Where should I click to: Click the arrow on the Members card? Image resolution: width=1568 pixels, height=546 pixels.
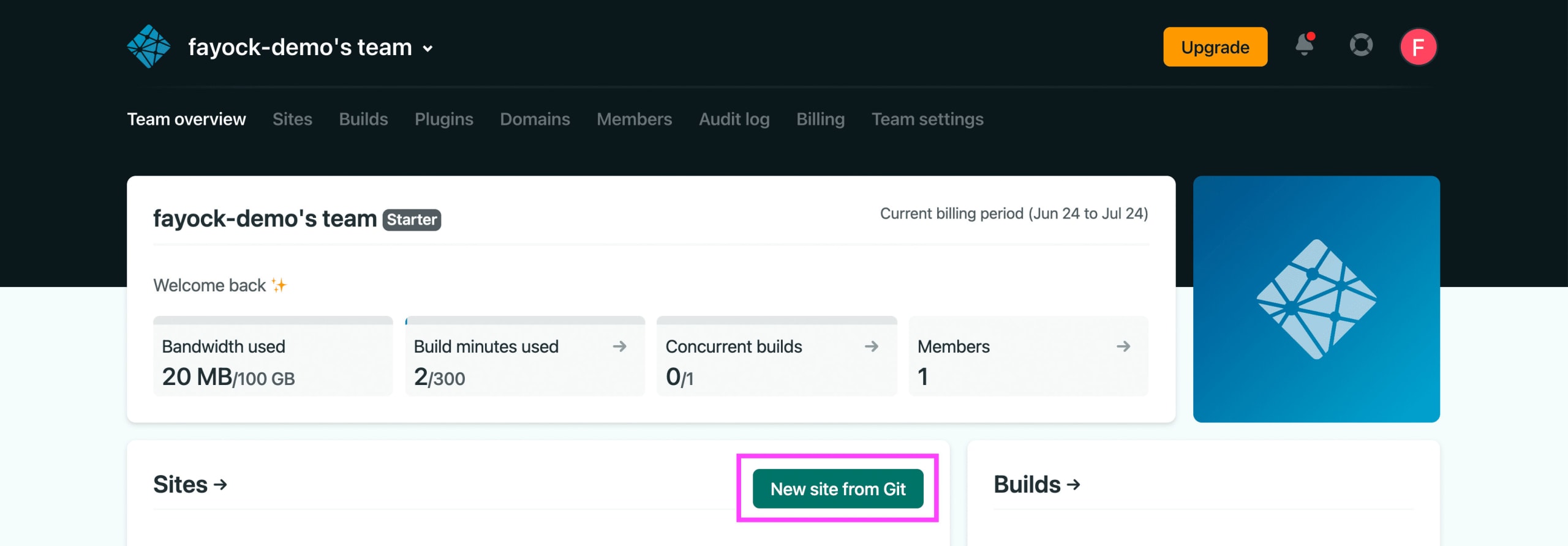coord(1123,346)
